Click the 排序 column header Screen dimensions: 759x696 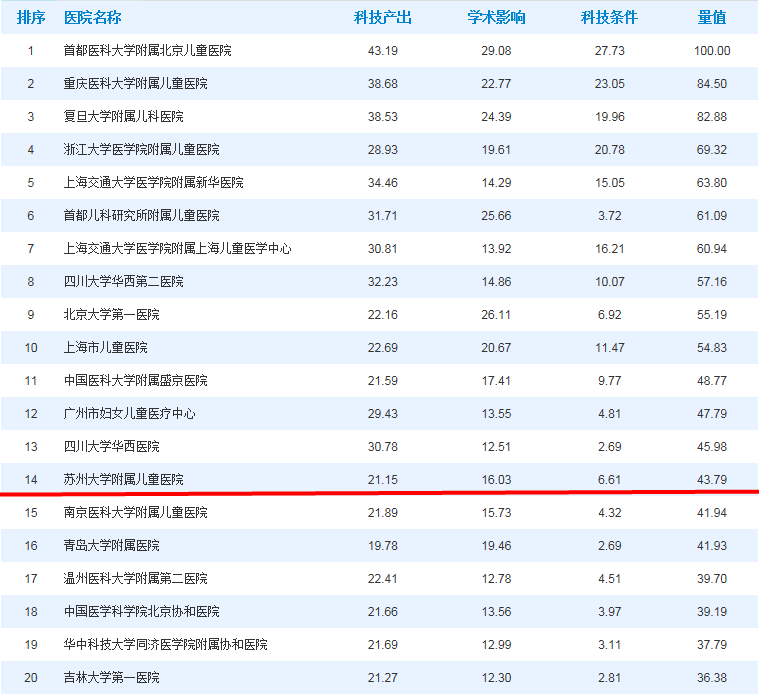31,17
